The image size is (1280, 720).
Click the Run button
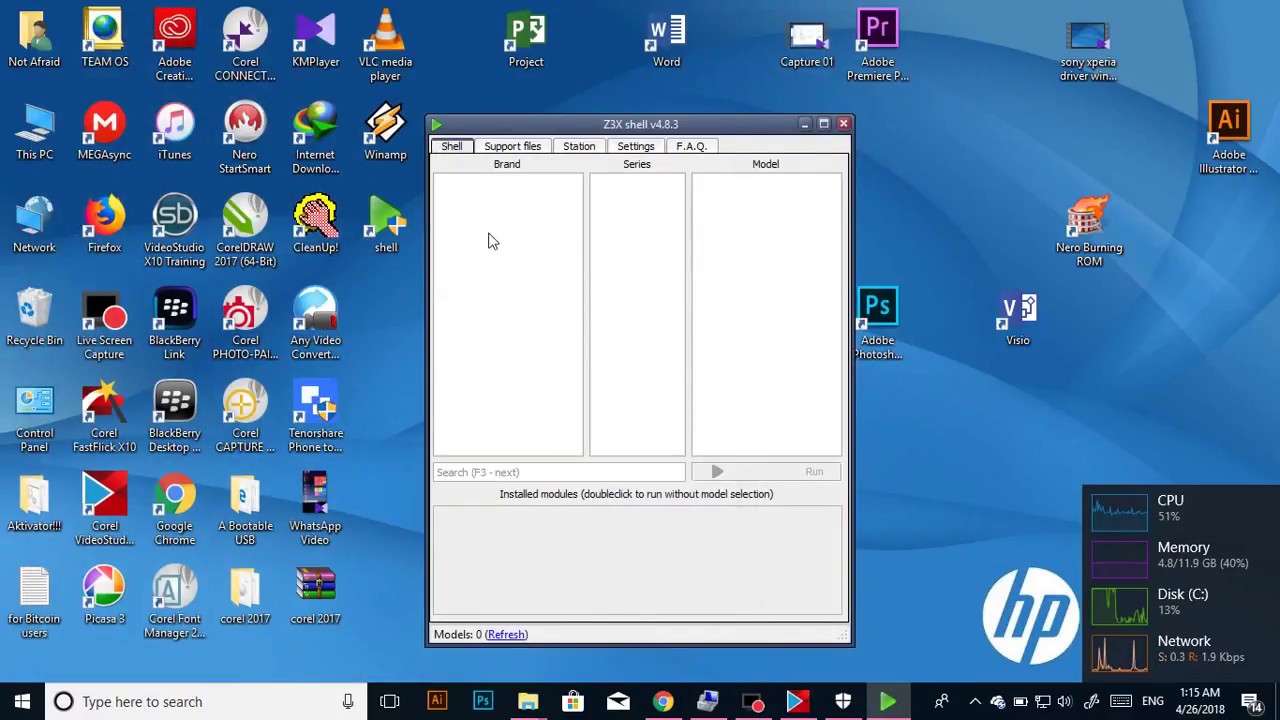766,472
